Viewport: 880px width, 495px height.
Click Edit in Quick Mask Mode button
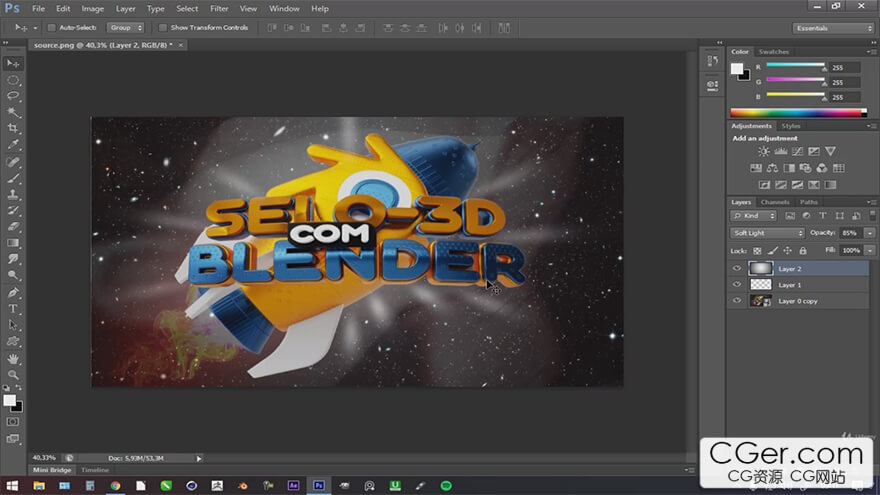13,421
